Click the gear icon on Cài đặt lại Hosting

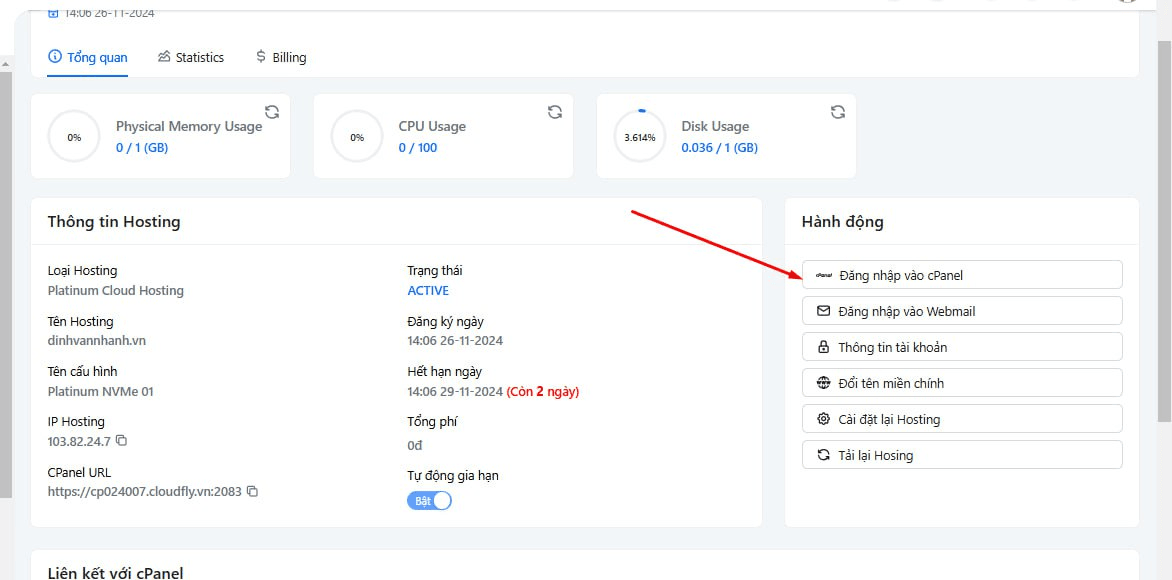[821, 418]
